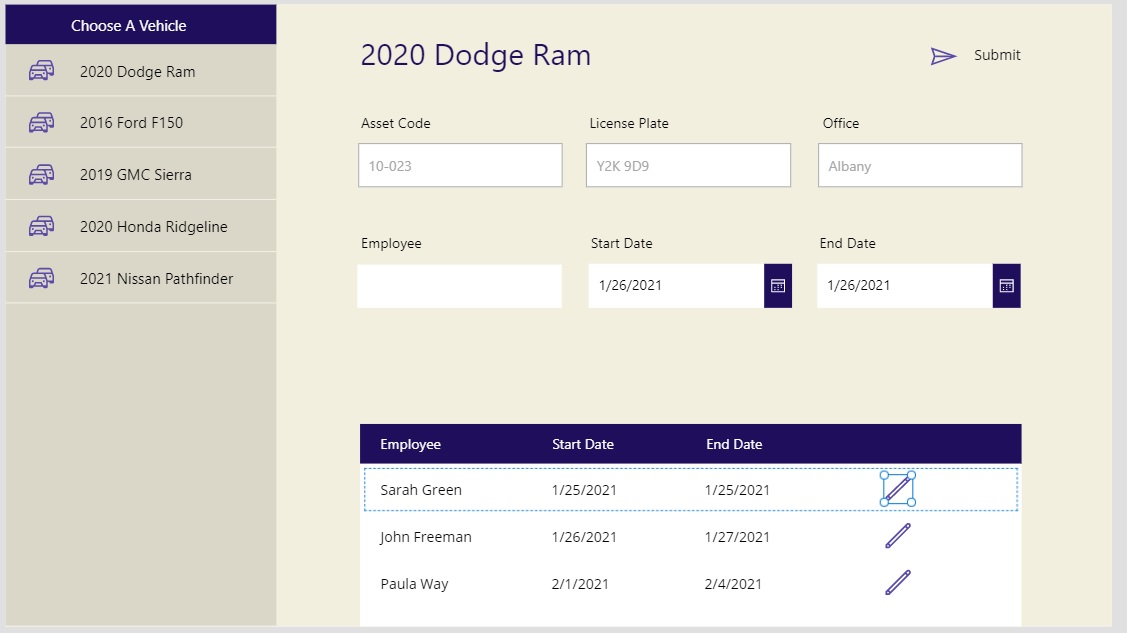Viewport: 1127px width, 633px height.
Task: Click the car icon for 2021 Nissan Pathfinder
Action: pos(42,278)
